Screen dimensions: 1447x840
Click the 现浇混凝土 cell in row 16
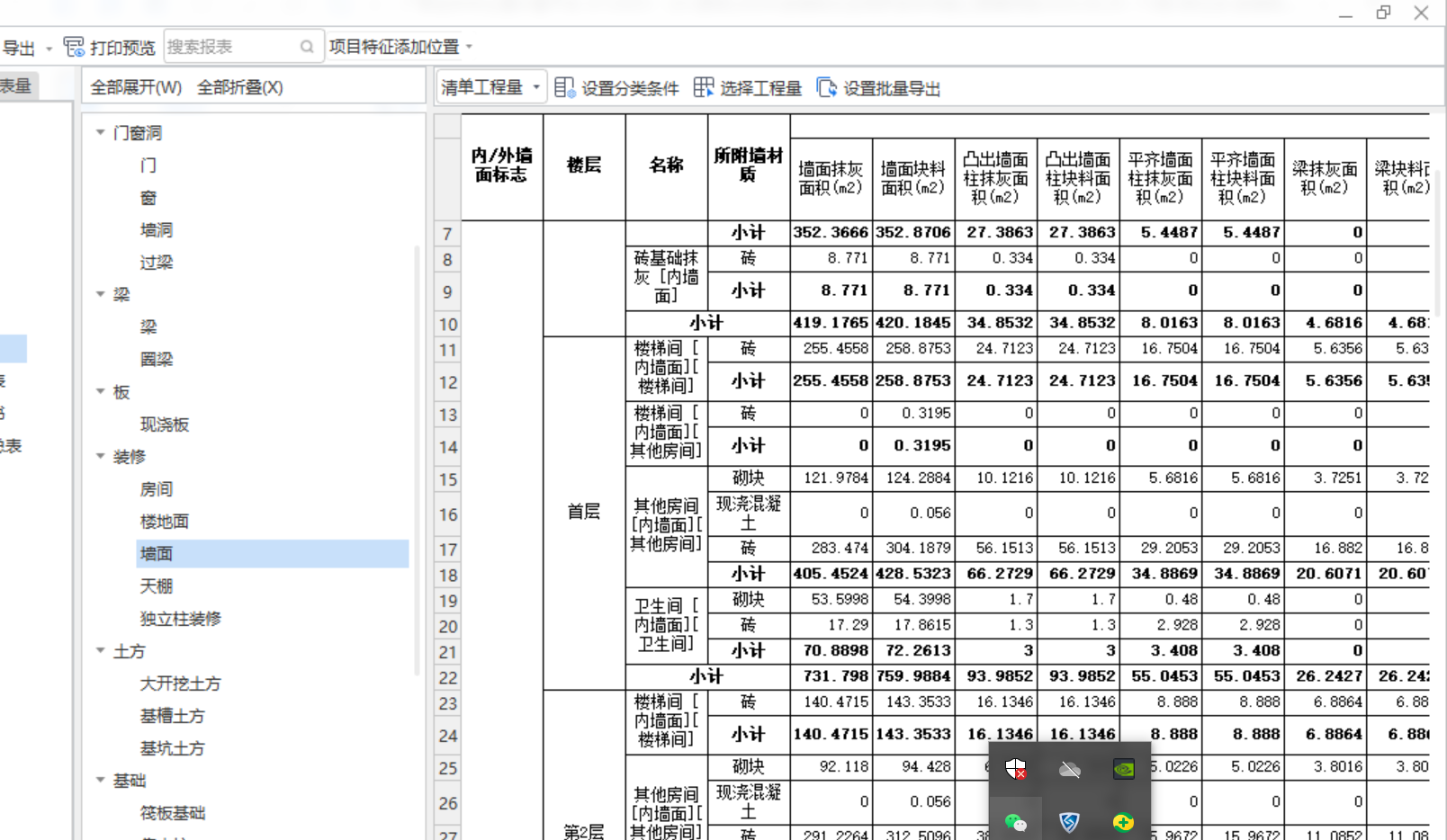pos(749,514)
